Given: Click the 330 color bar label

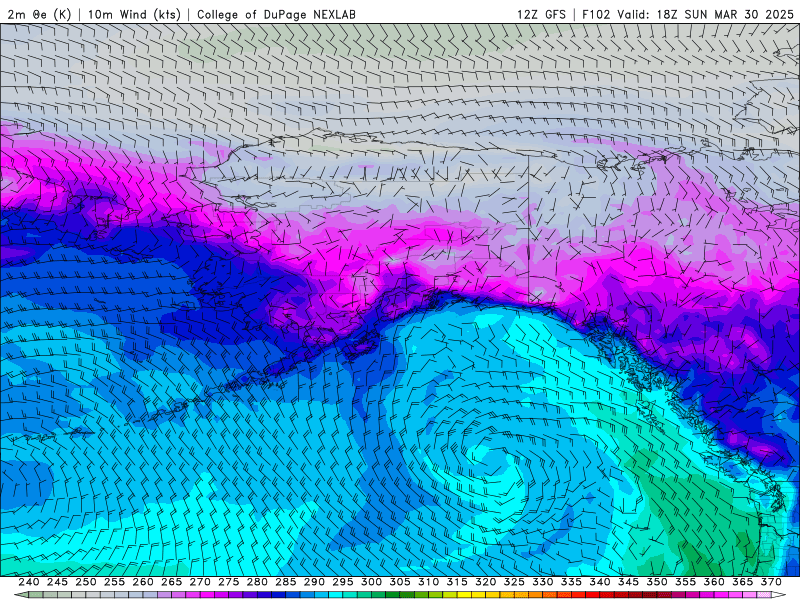Looking at the screenshot, I should 543,582.
